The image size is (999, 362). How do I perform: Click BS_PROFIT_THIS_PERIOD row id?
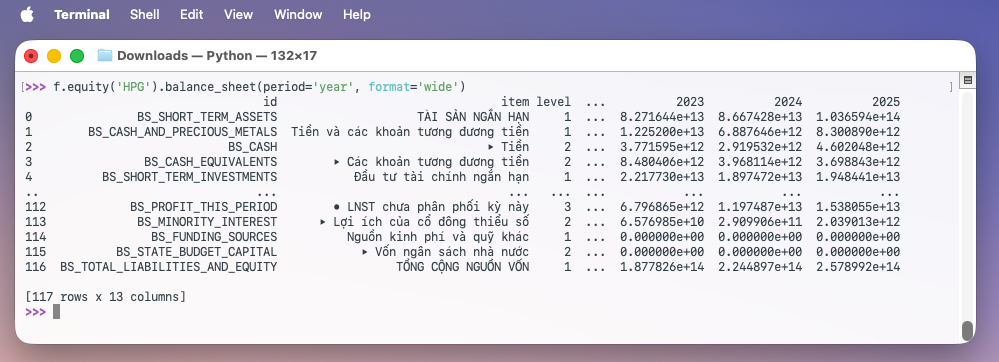204,207
